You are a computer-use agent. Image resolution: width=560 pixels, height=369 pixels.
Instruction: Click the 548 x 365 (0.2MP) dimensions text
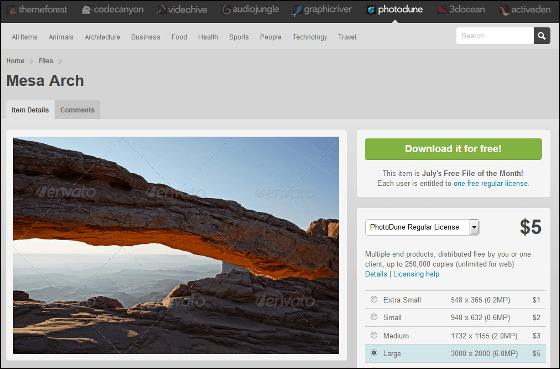pos(480,300)
